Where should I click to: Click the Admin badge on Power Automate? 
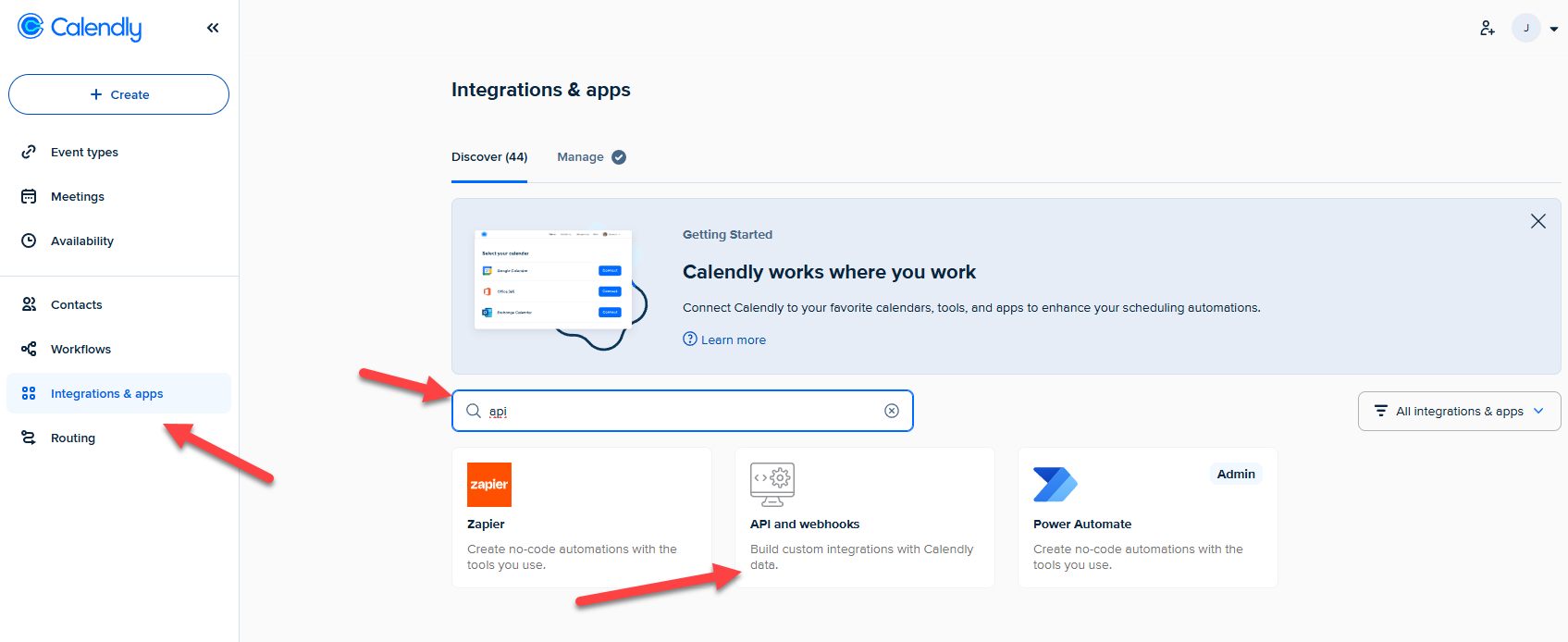(1236, 474)
